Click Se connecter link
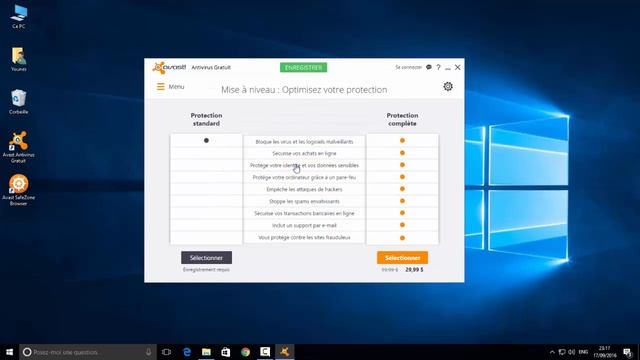The height and width of the screenshot is (360, 640). (408, 67)
